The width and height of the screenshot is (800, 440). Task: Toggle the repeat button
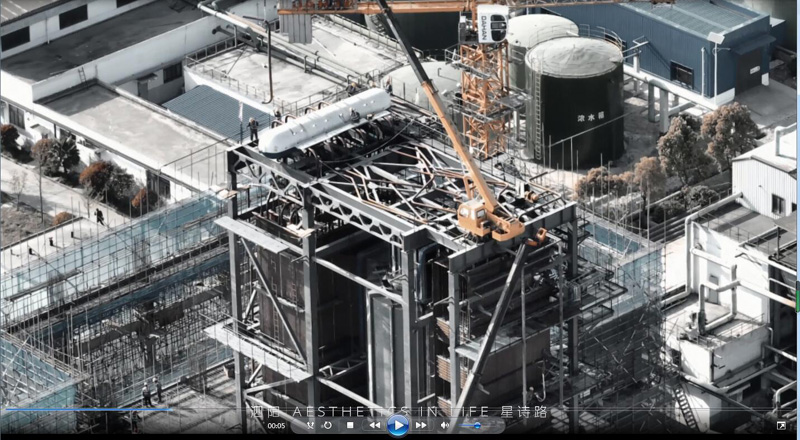click(327, 425)
